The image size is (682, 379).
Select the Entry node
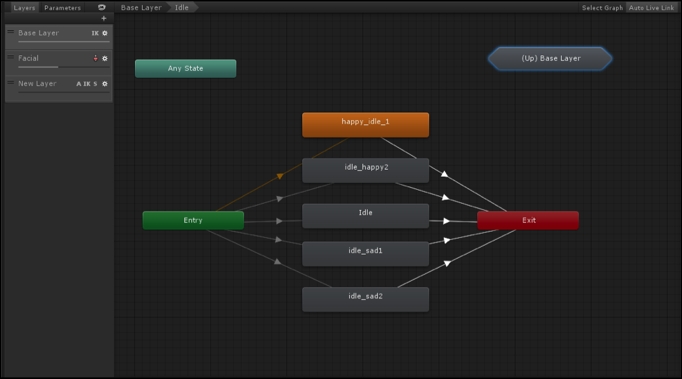point(193,220)
